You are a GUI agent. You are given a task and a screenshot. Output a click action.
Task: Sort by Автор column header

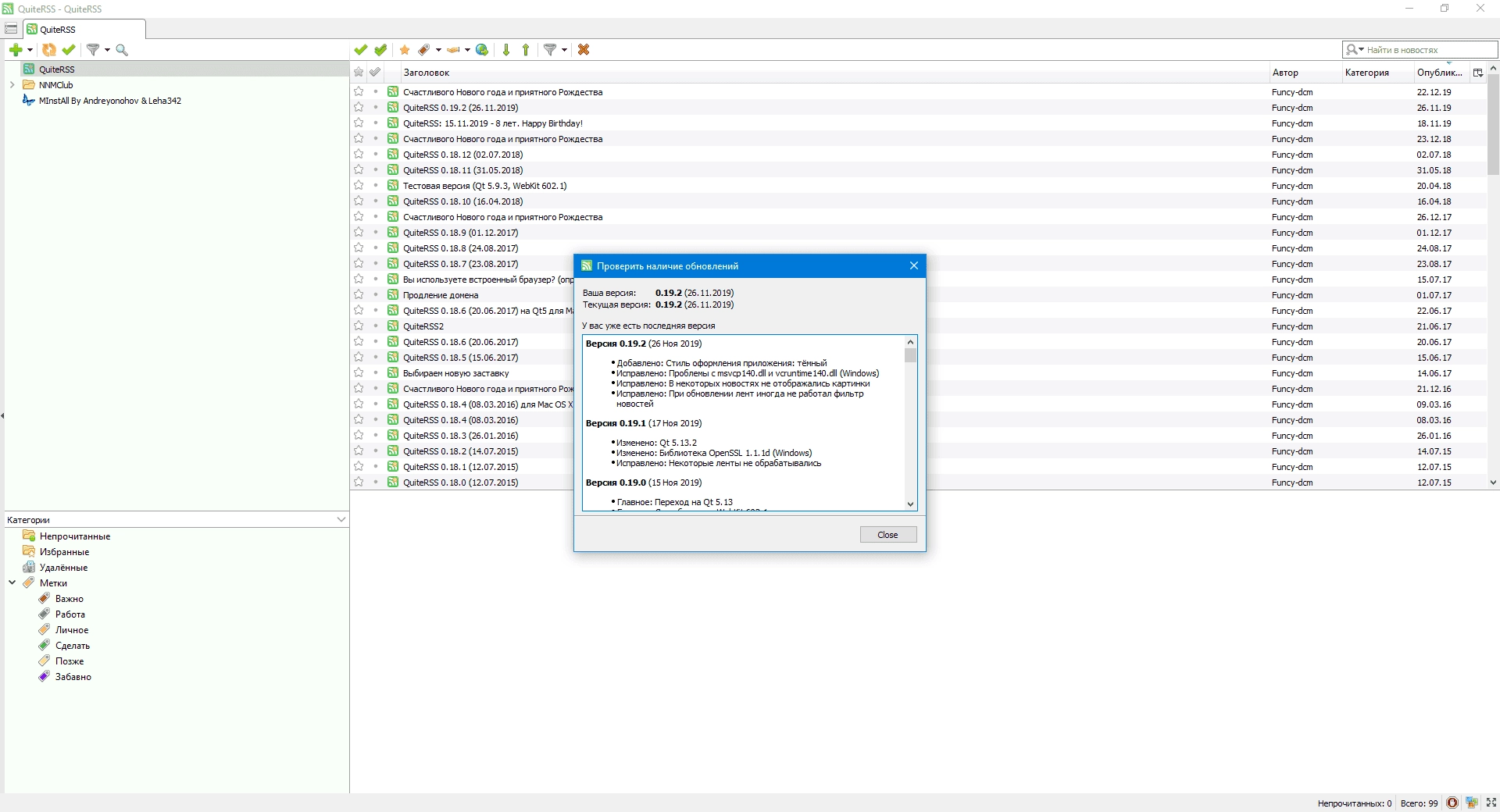point(1305,73)
